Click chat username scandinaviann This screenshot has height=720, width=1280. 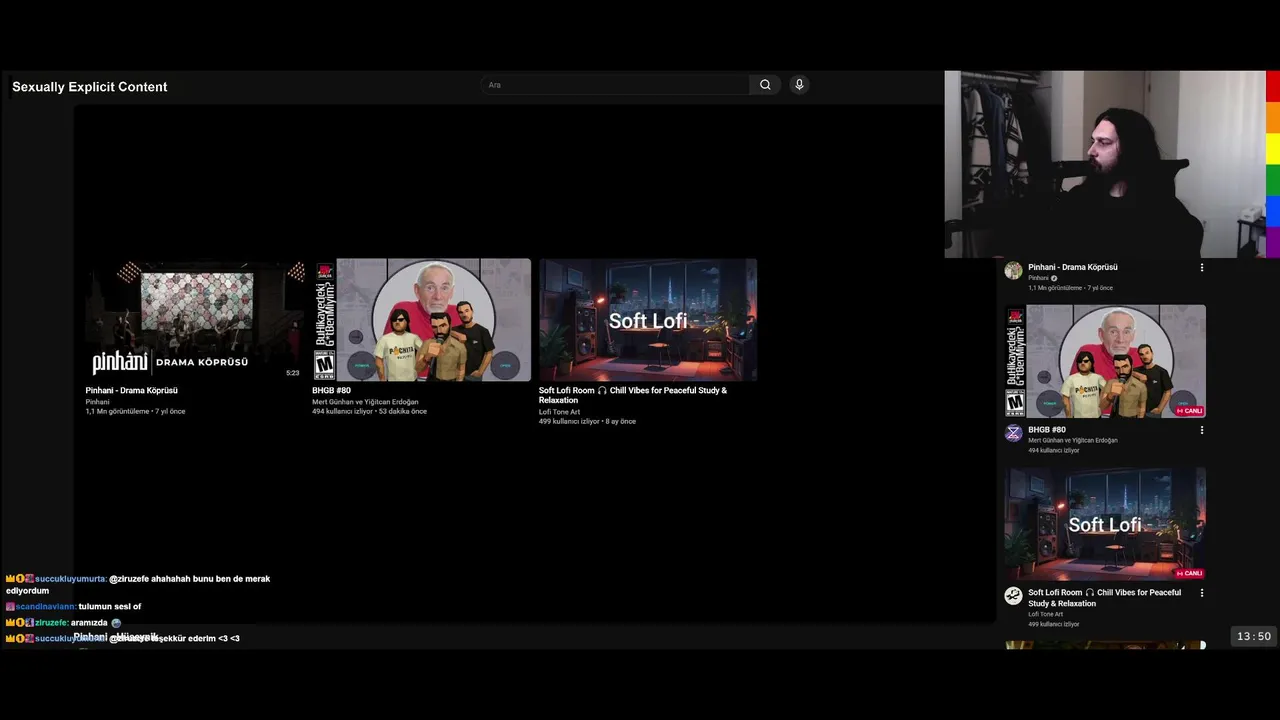click(46, 606)
